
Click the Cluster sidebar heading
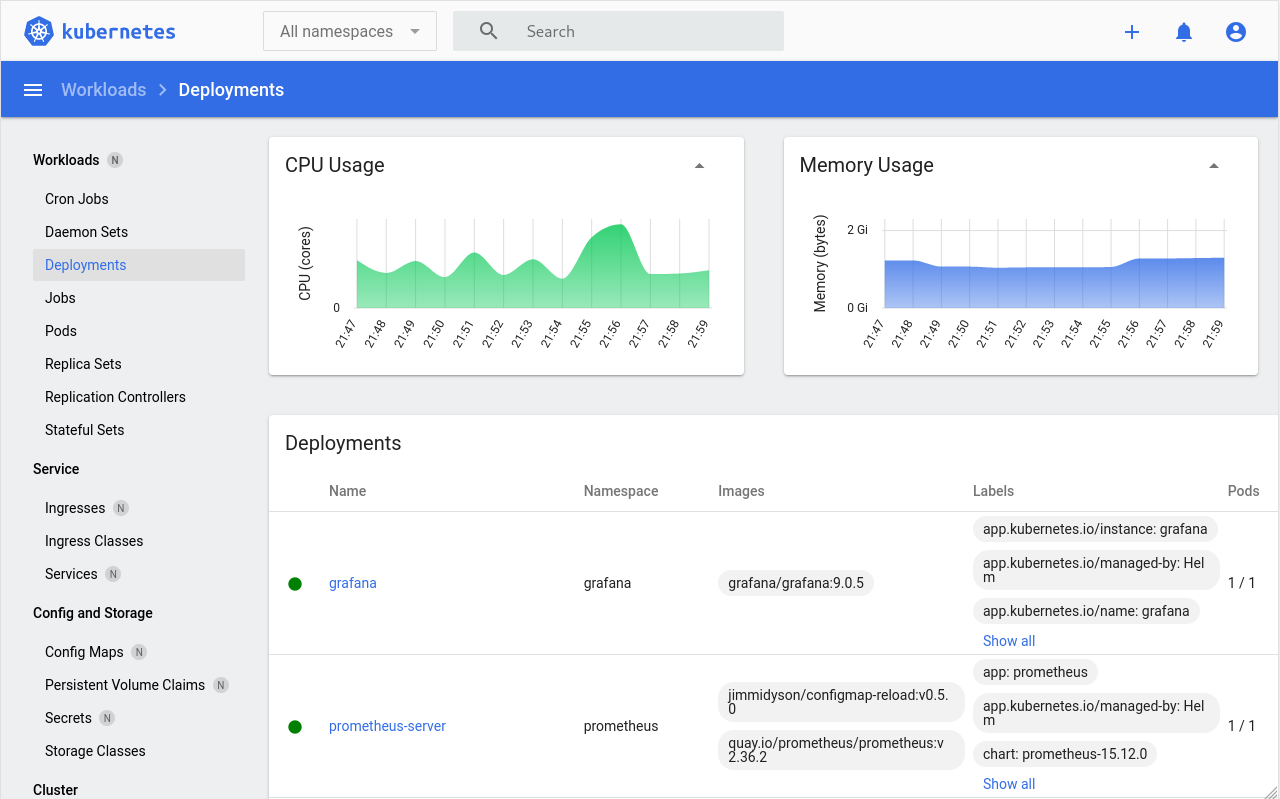(x=55, y=790)
